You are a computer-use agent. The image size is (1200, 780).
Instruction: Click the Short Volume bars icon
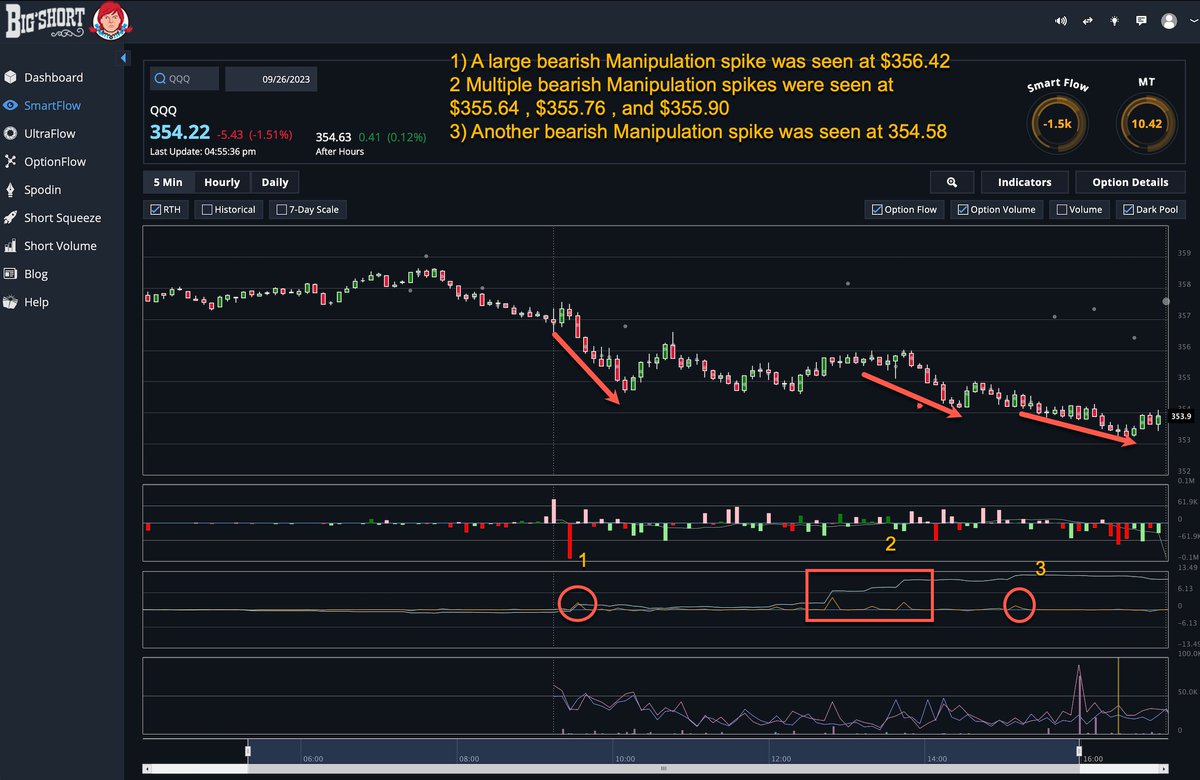pyautogui.click(x=11, y=245)
